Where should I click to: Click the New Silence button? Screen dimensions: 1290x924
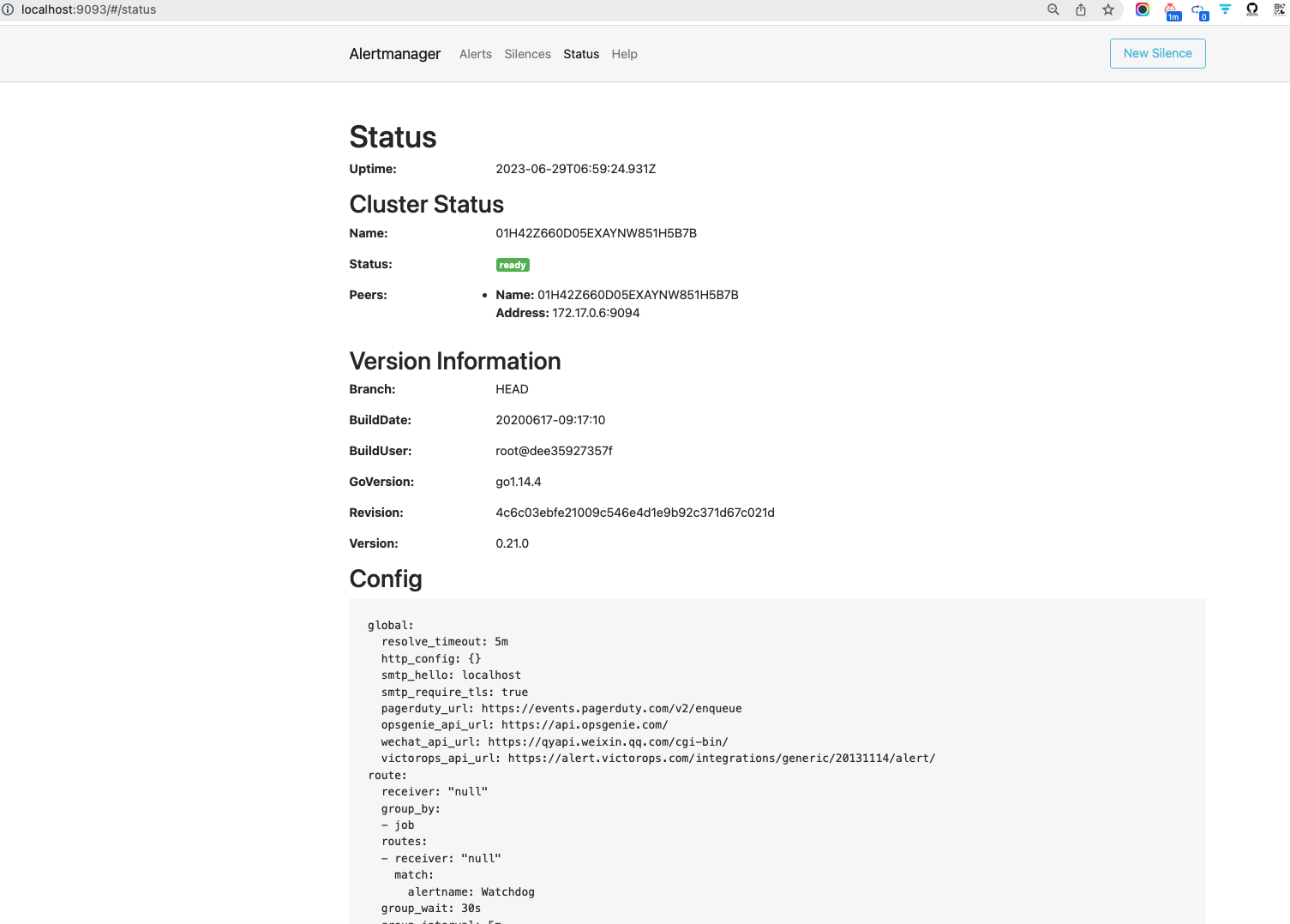coord(1157,53)
